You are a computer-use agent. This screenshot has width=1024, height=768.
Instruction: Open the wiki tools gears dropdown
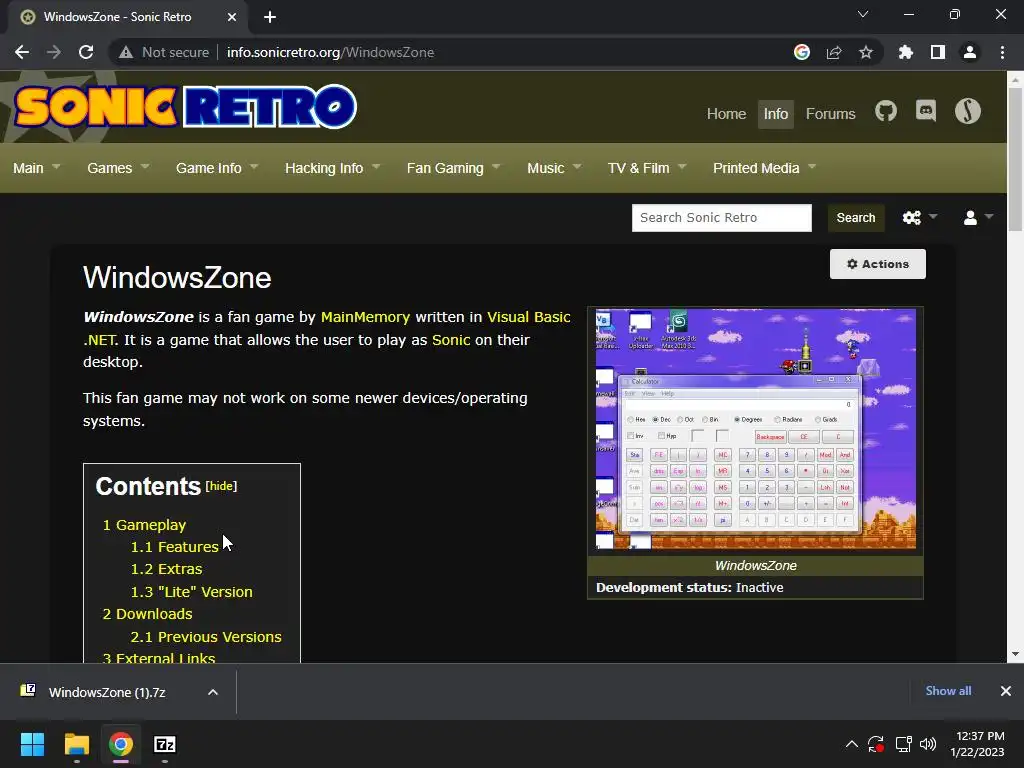pos(920,217)
